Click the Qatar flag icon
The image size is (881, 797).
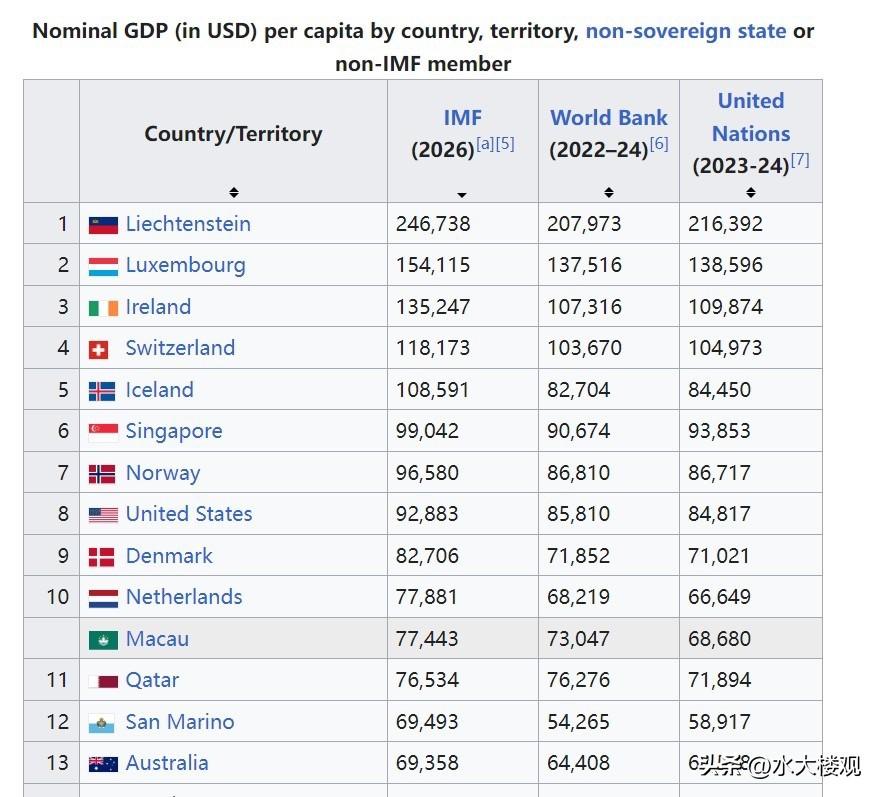coord(104,680)
